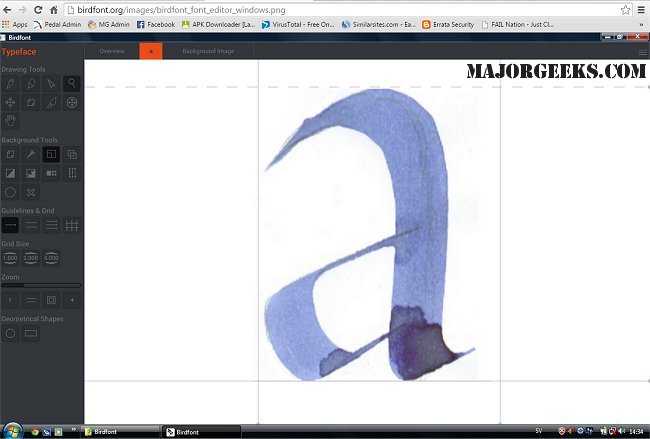Image resolution: width=650 pixels, height=439 pixels.
Task: Set grid size to 4.000
Action: [x=51, y=258]
